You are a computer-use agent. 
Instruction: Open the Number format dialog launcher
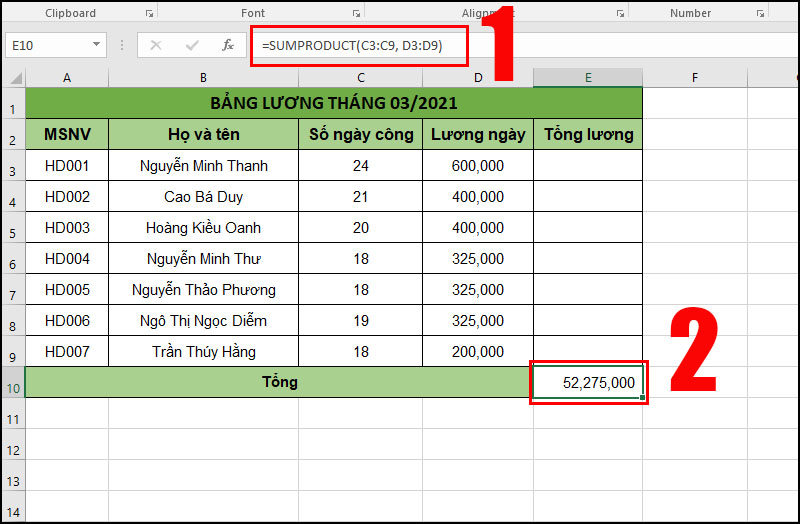(762, 14)
